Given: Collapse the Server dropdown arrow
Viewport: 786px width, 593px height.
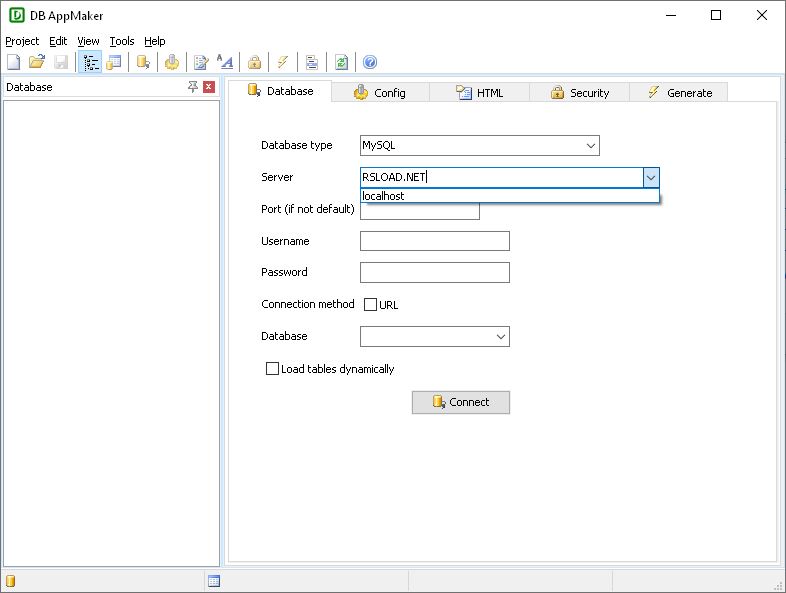Looking at the screenshot, I should 651,177.
